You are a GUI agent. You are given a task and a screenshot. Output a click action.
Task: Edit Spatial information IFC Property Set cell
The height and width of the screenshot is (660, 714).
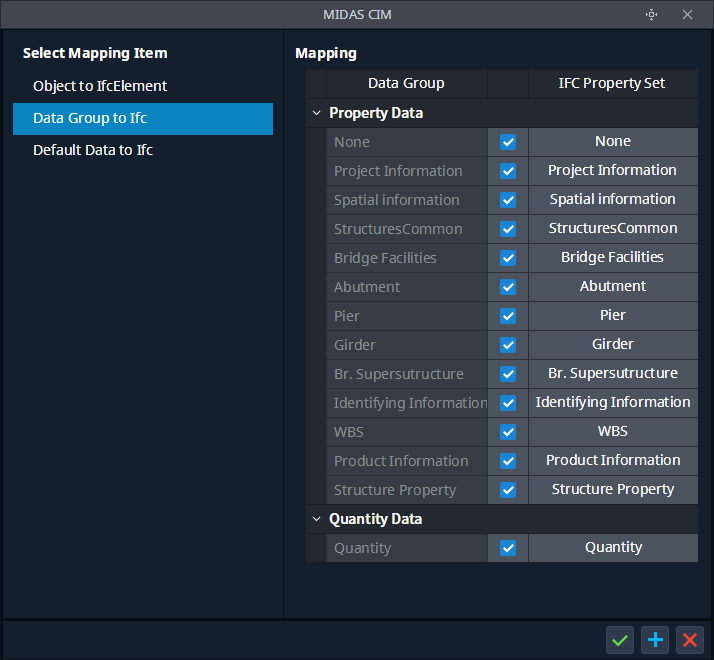point(613,200)
